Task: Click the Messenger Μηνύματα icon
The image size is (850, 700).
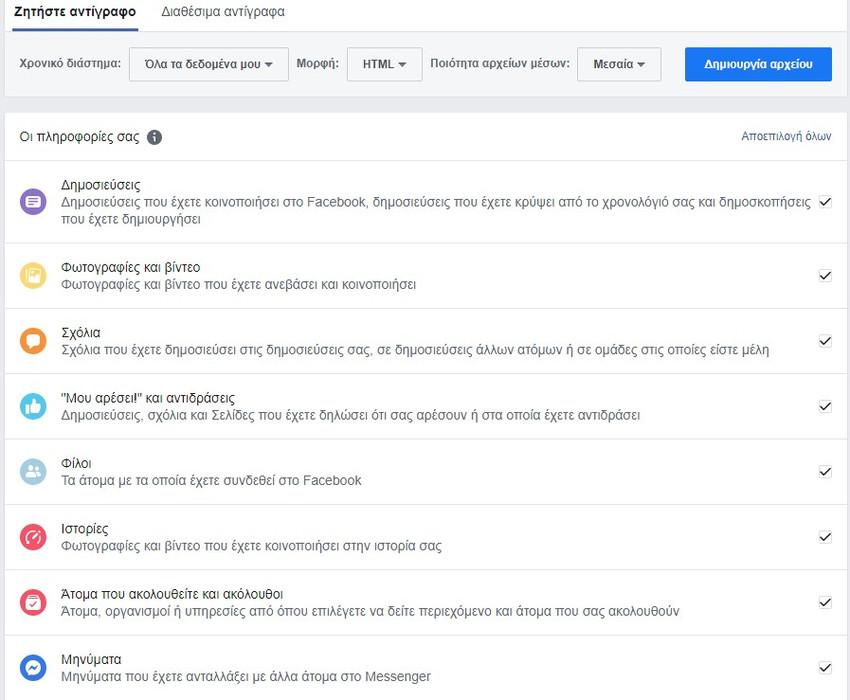Action: pos(33,667)
